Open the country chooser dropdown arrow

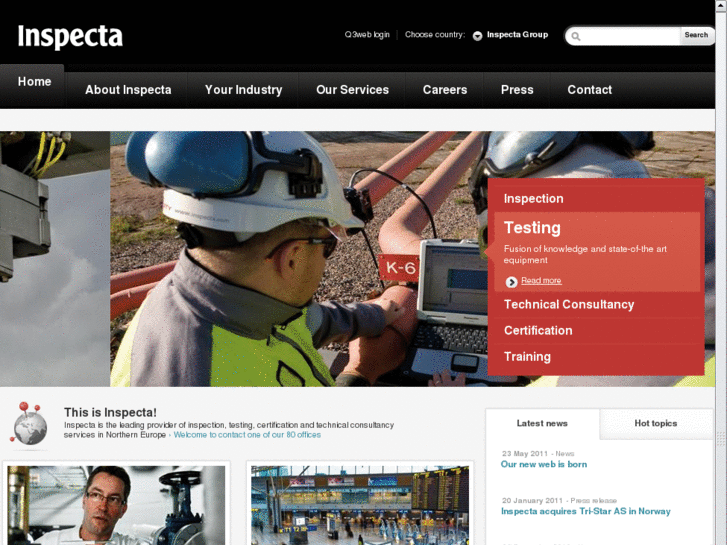point(477,36)
